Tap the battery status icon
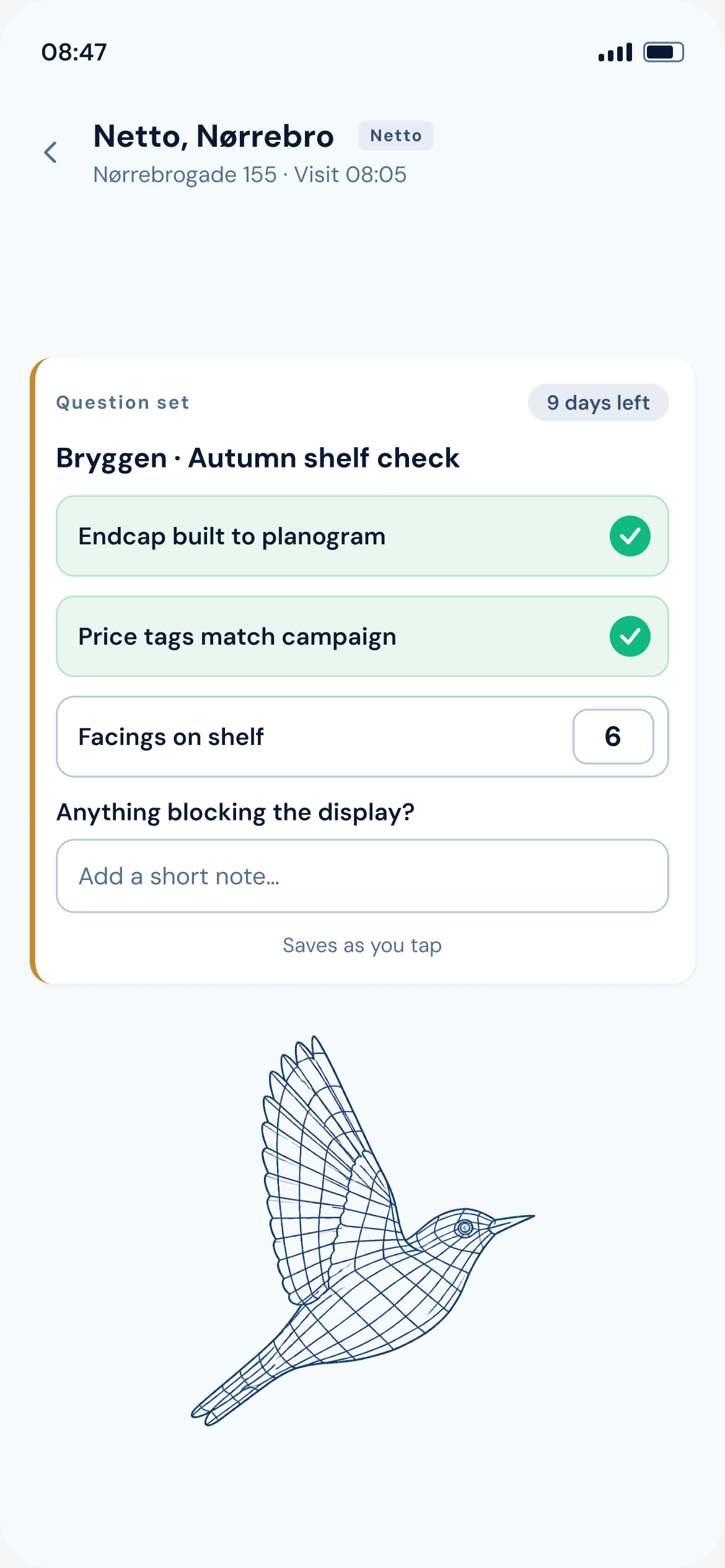725x1568 pixels. (663, 52)
